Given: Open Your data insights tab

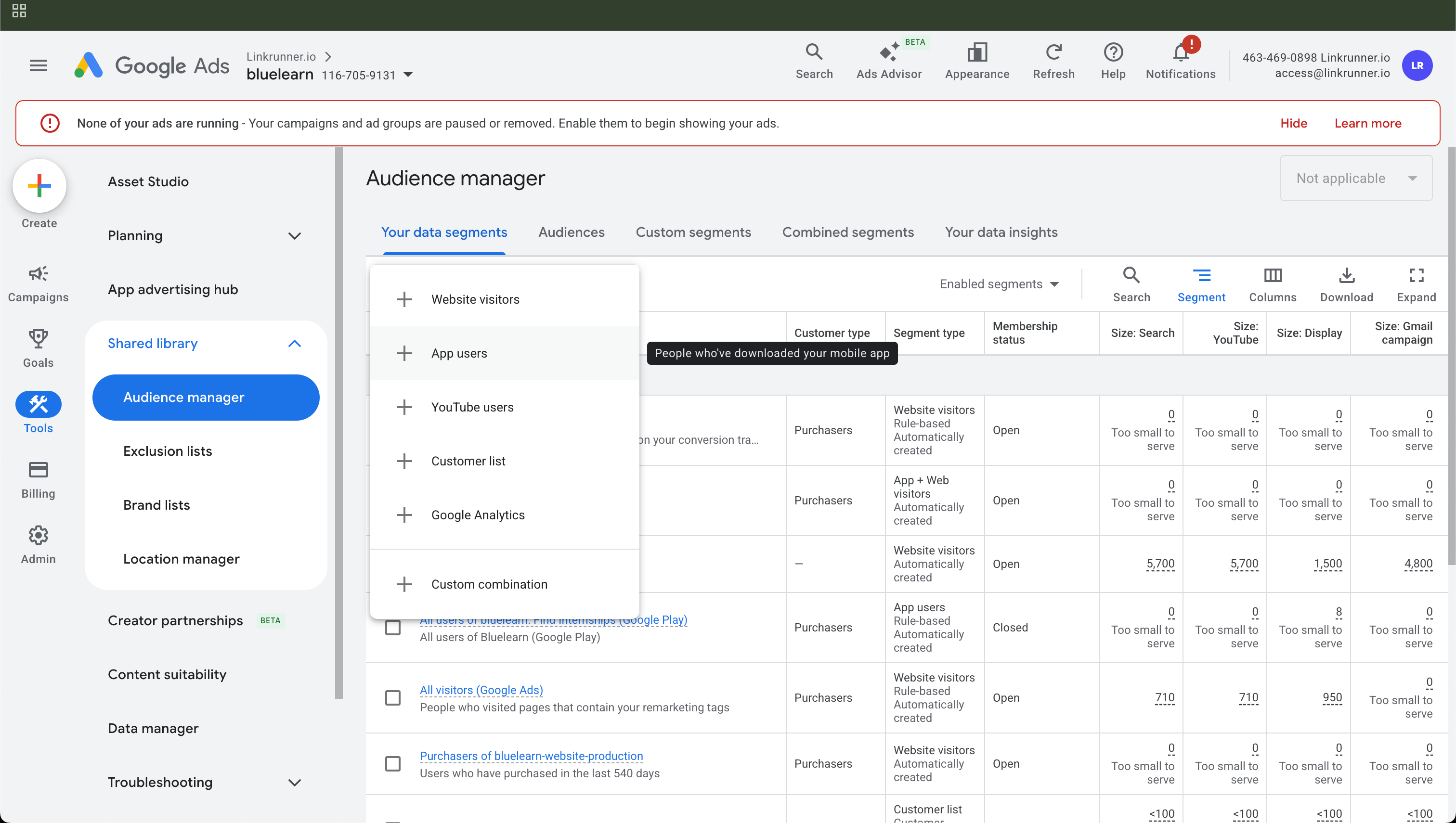Looking at the screenshot, I should tap(1001, 232).
